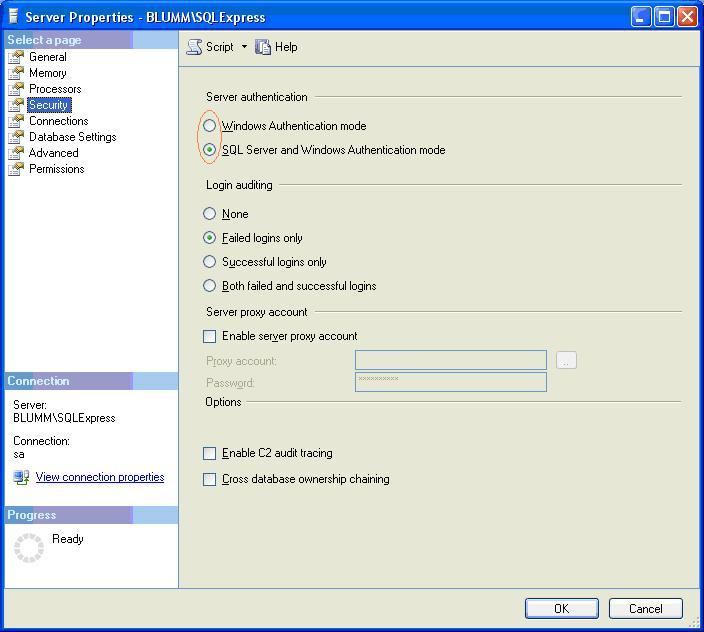Select Windows Authentication mode
The width and height of the screenshot is (704, 632).
tap(210, 126)
